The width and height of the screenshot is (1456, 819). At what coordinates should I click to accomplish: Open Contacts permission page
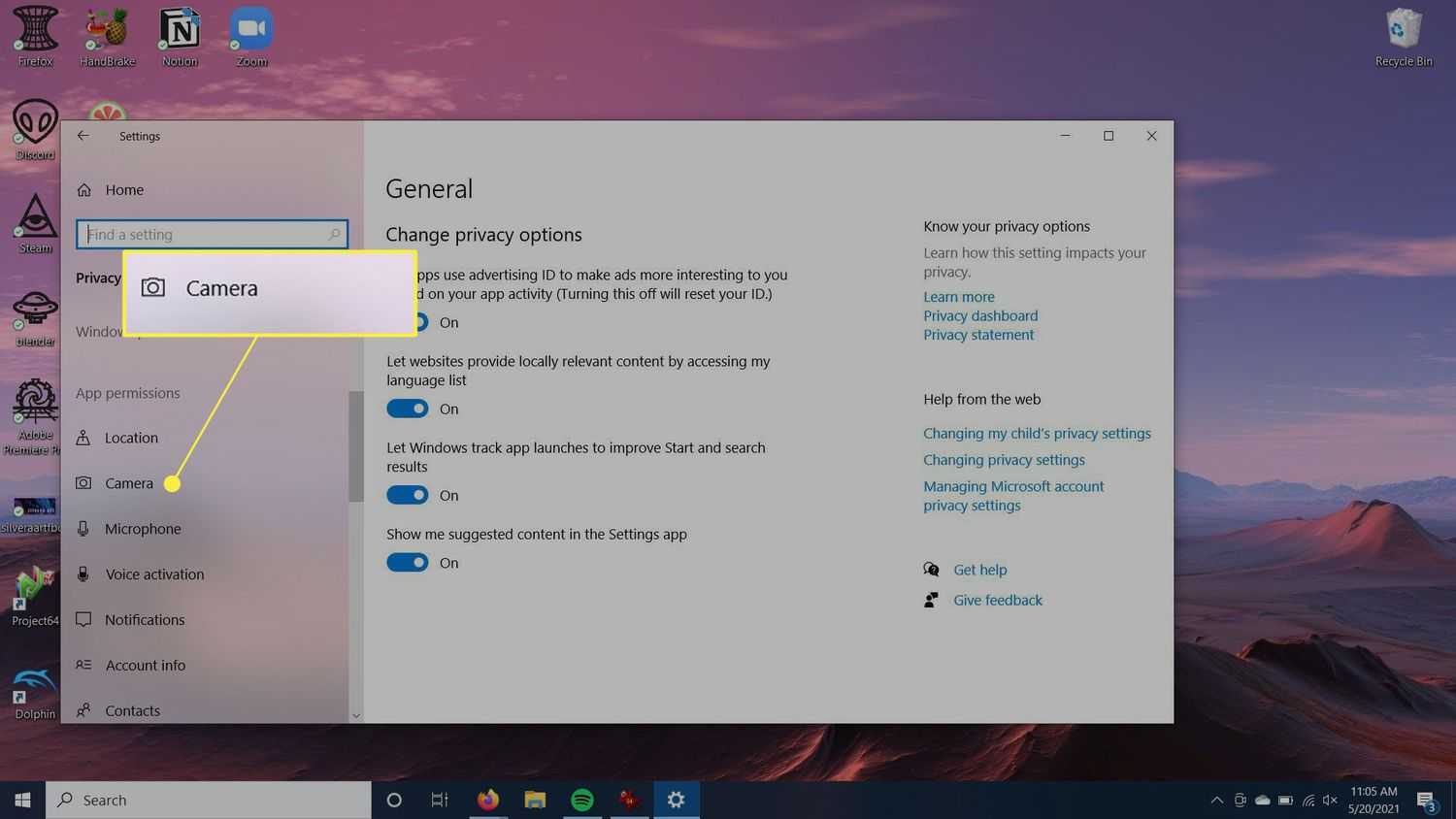pyautogui.click(x=132, y=710)
